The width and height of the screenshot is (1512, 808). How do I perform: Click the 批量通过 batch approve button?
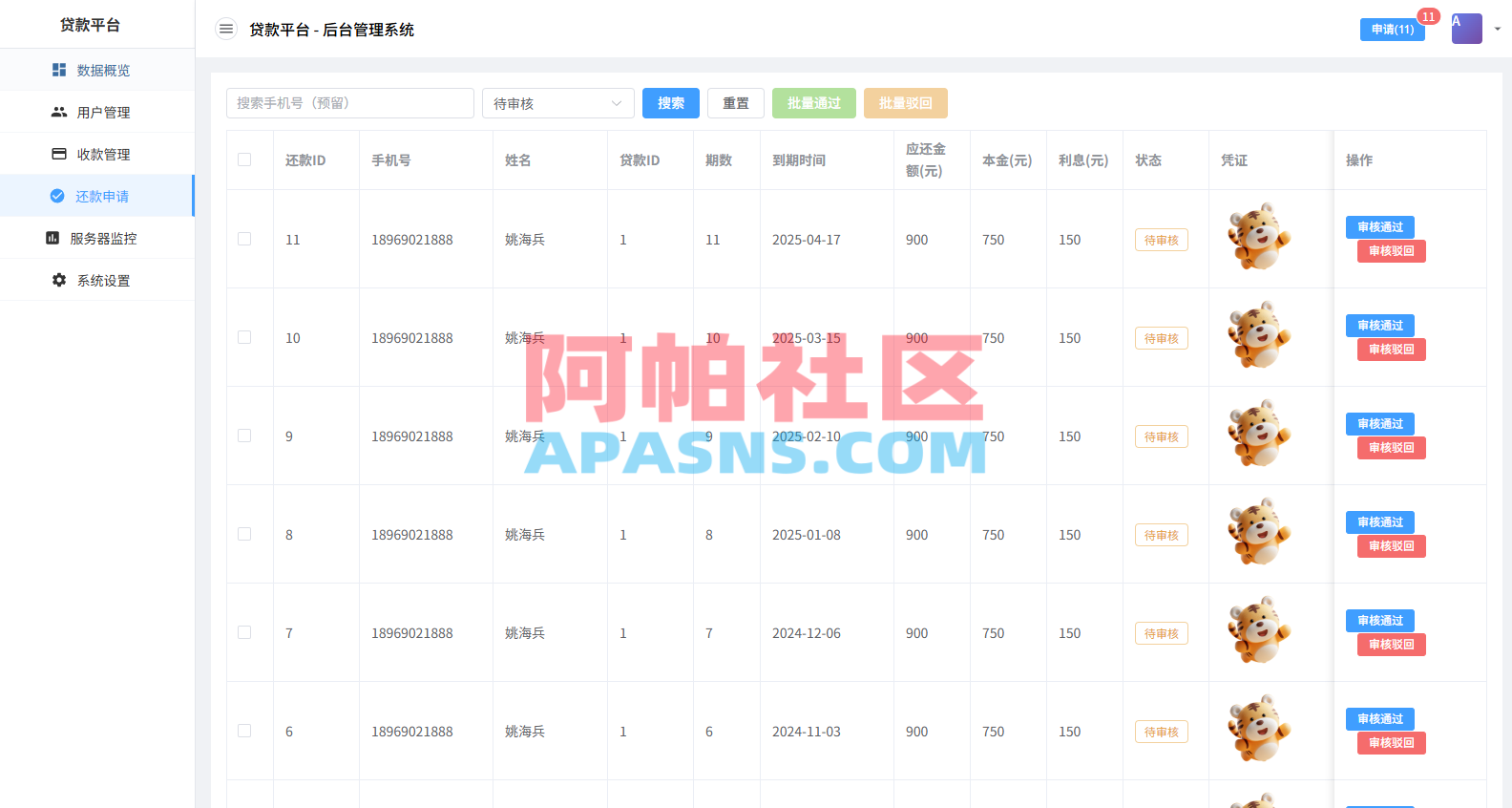(x=814, y=103)
